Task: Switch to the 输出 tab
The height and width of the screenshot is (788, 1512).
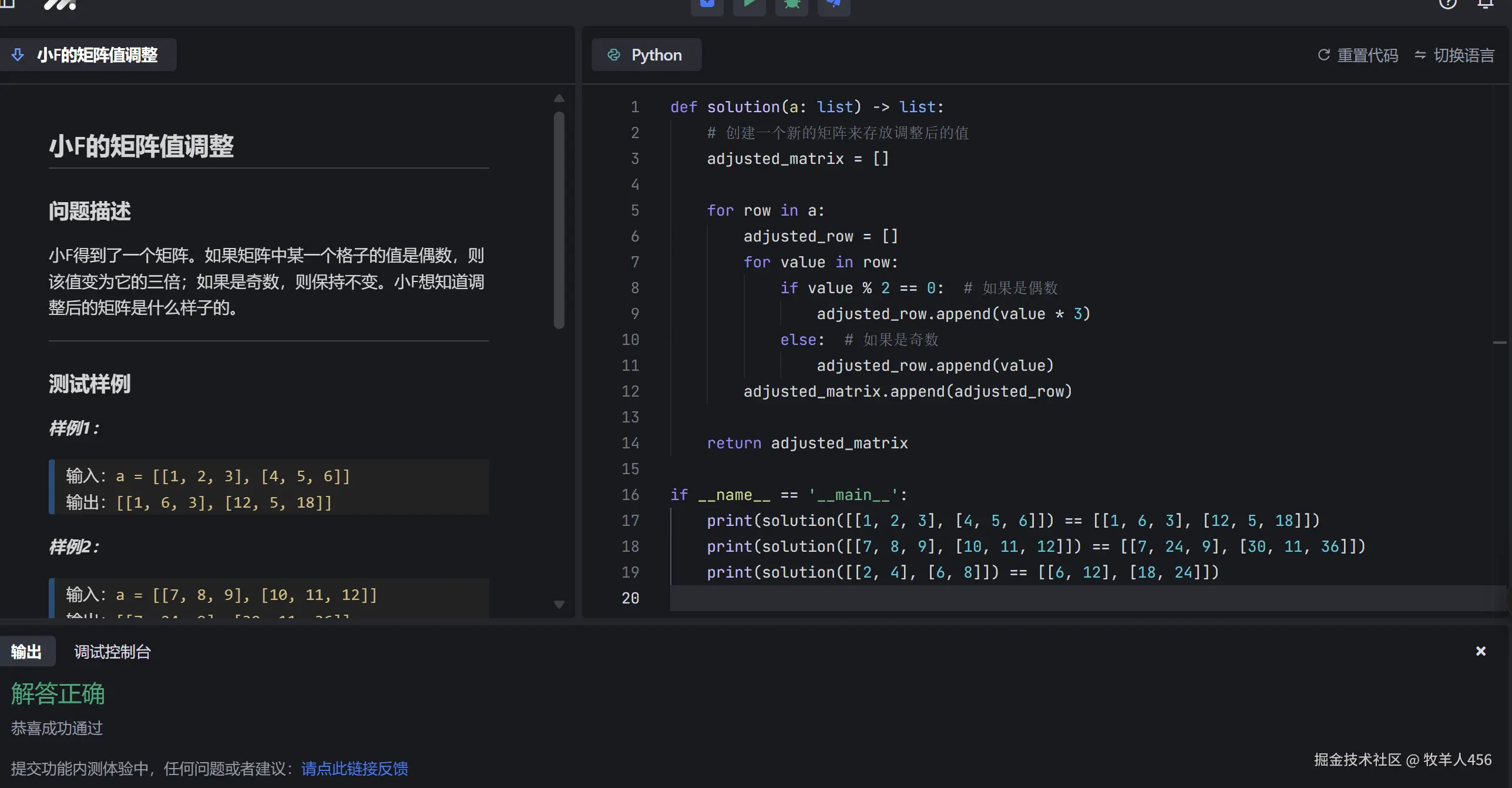Action: click(x=26, y=652)
